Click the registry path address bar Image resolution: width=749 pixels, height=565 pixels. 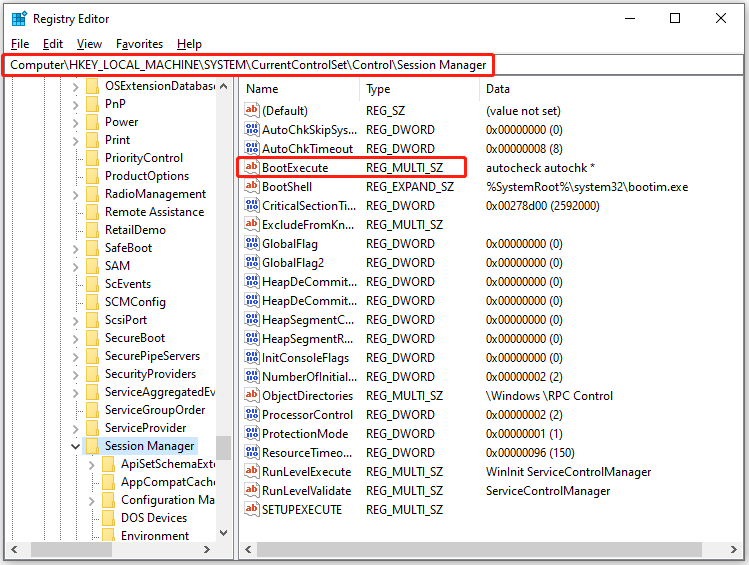374,65
